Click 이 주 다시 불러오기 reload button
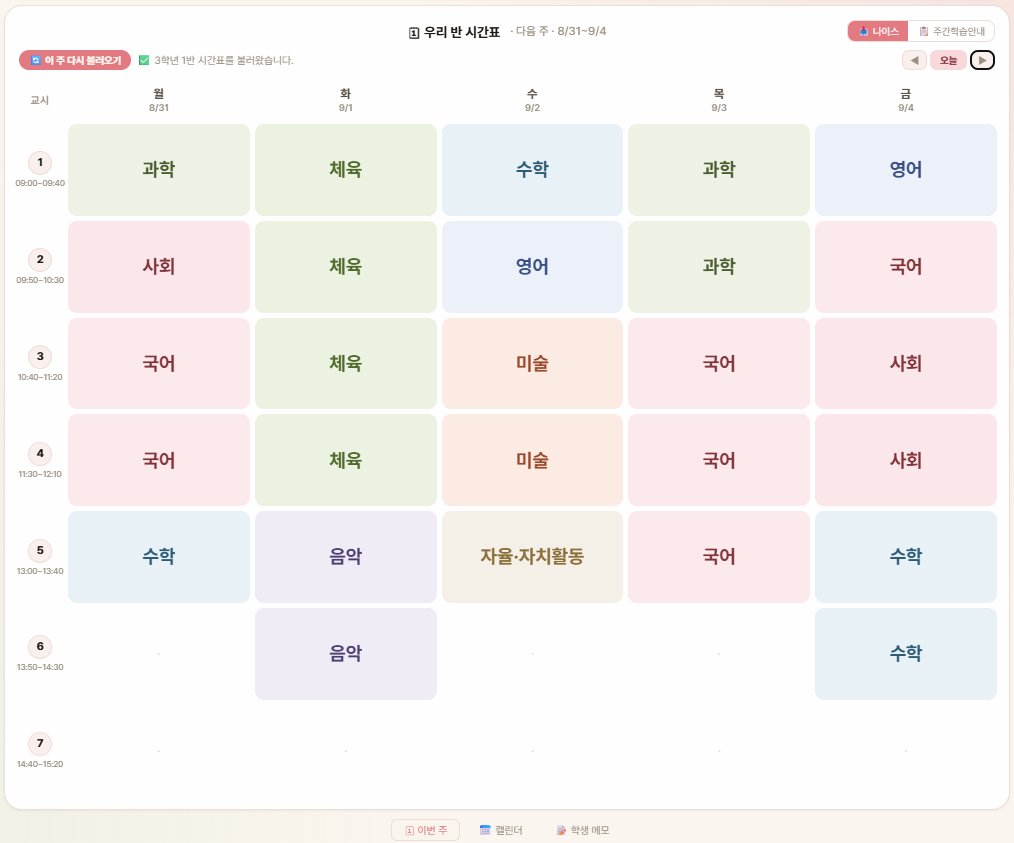 click(75, 60)
